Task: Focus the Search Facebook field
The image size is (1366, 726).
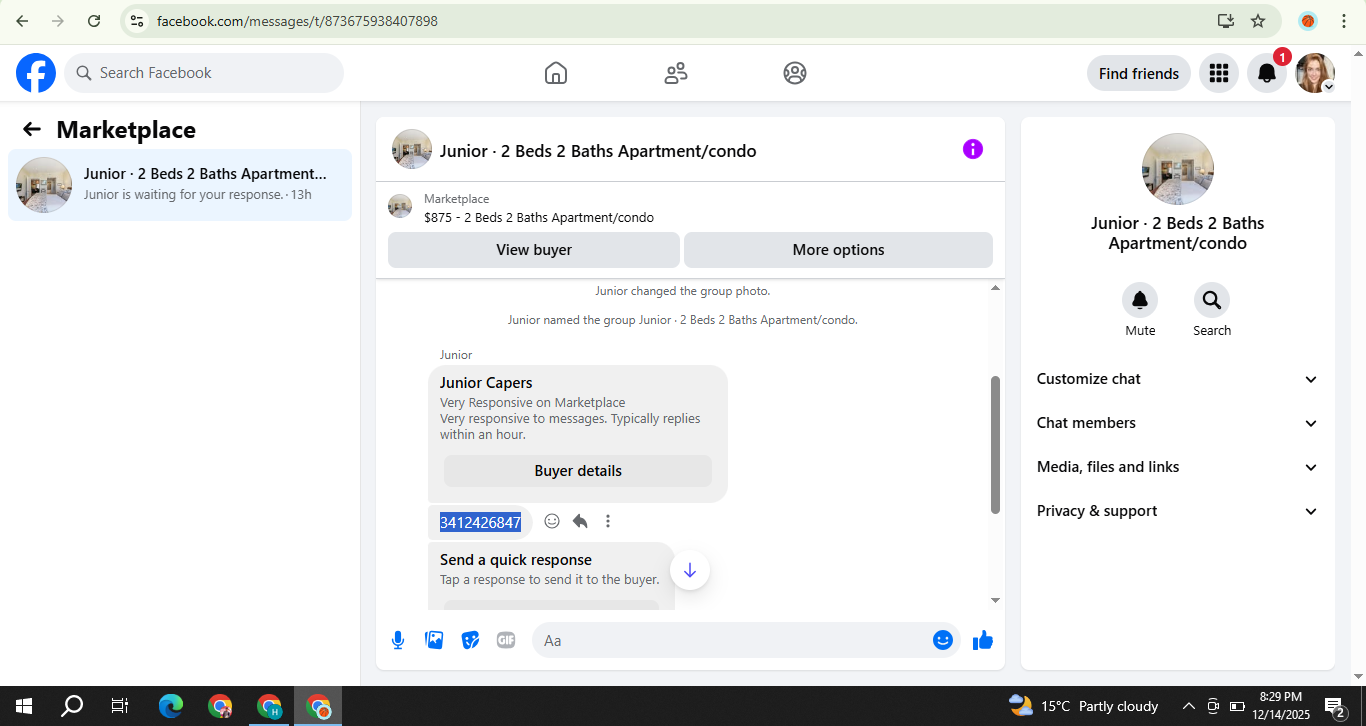Action: coord(204,73)
